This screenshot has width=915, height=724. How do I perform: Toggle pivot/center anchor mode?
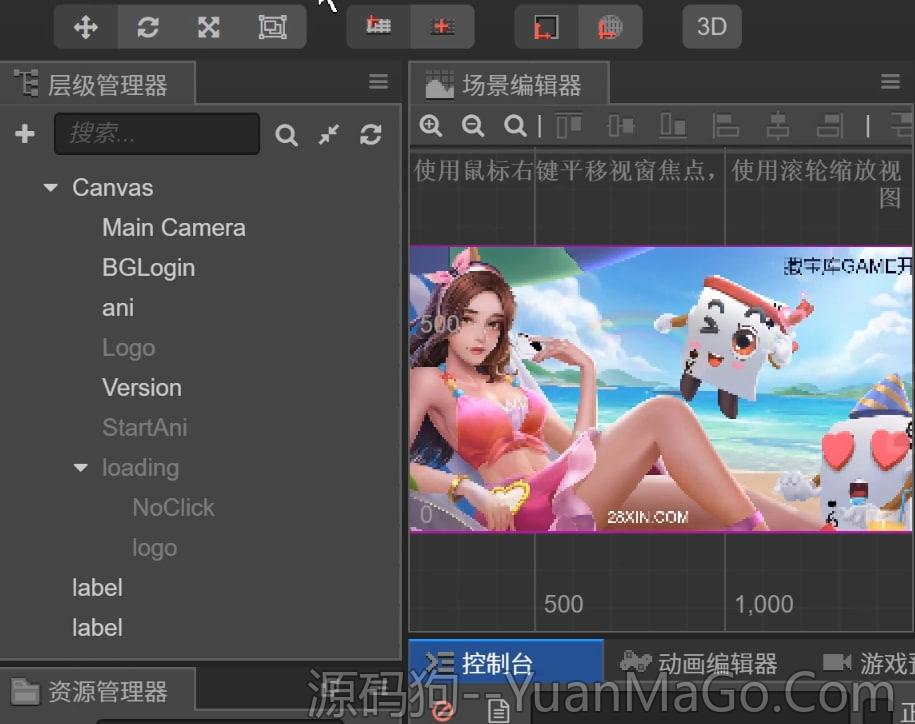click(379, 27)
